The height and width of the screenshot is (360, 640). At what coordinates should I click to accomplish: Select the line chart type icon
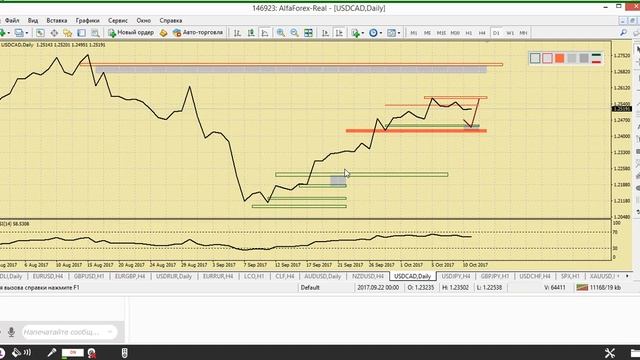pos(265,33)
